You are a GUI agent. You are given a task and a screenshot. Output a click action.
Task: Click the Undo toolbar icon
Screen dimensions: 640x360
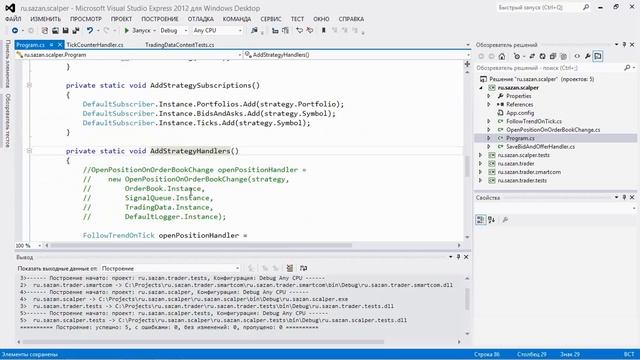pyautogui.click(x=90, y=31)
